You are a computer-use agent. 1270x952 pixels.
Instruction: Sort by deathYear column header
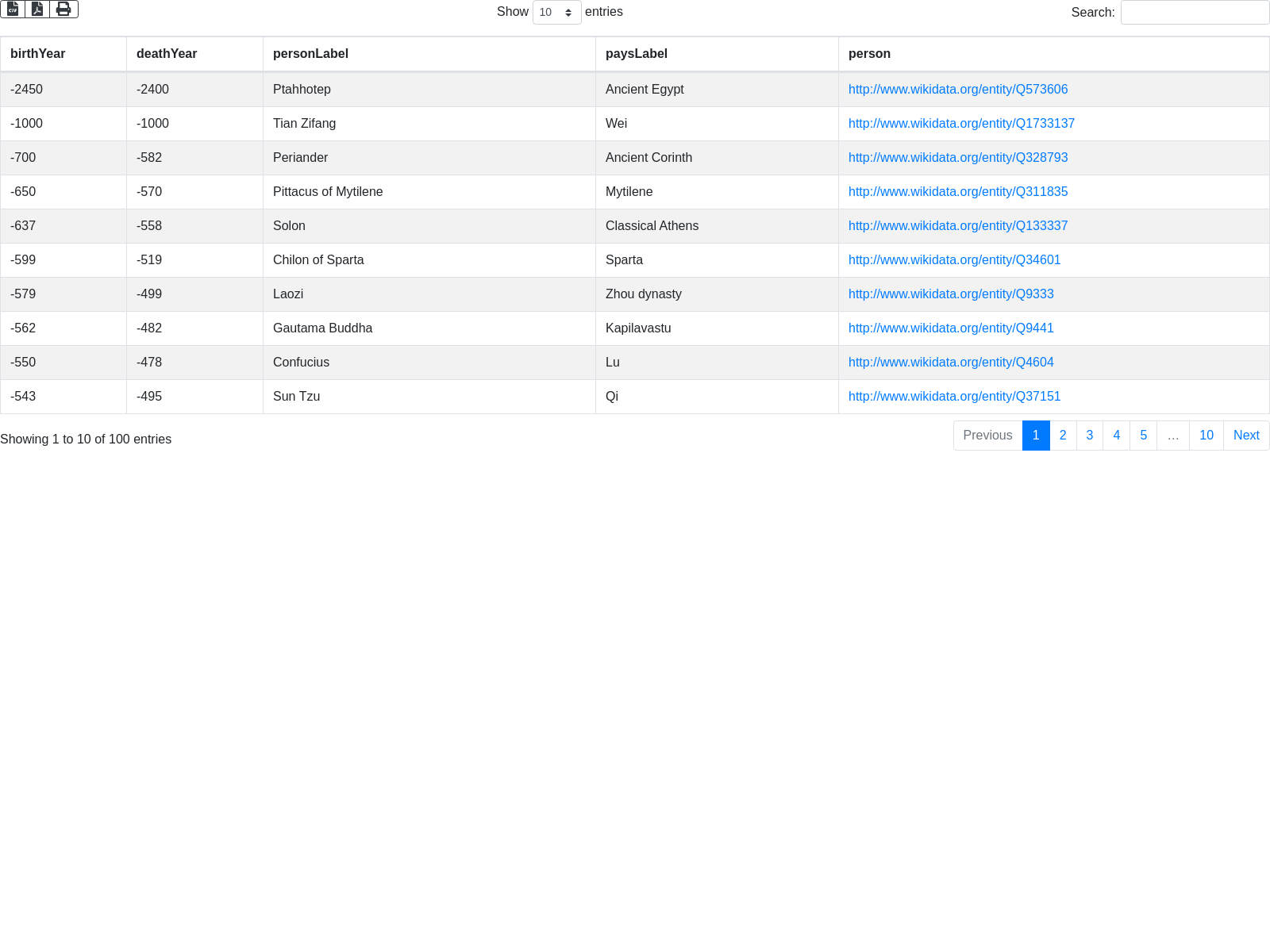tap(167, 54)
